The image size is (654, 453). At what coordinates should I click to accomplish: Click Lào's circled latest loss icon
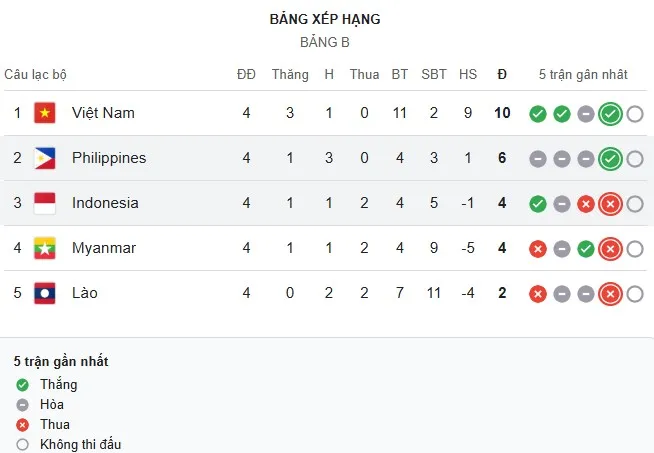611,294
